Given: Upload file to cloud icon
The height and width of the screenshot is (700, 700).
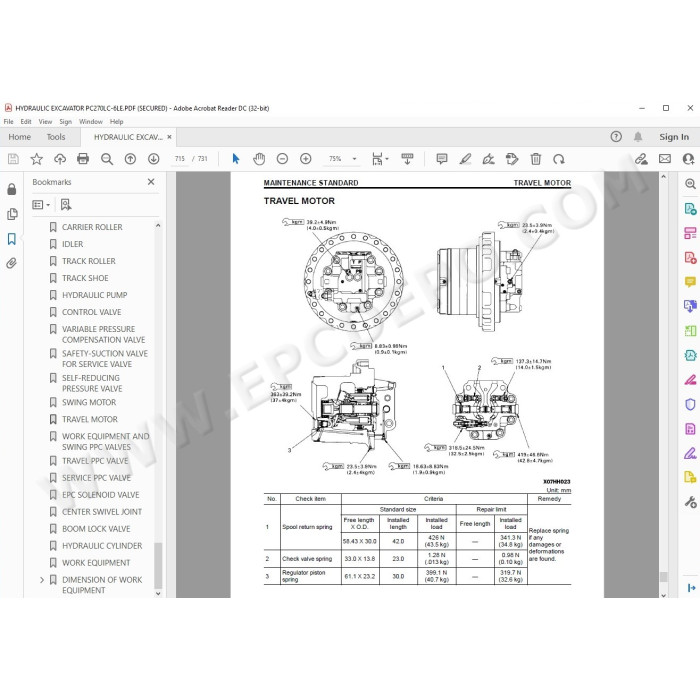Looking at the screenshot, I should coord(60,159).
